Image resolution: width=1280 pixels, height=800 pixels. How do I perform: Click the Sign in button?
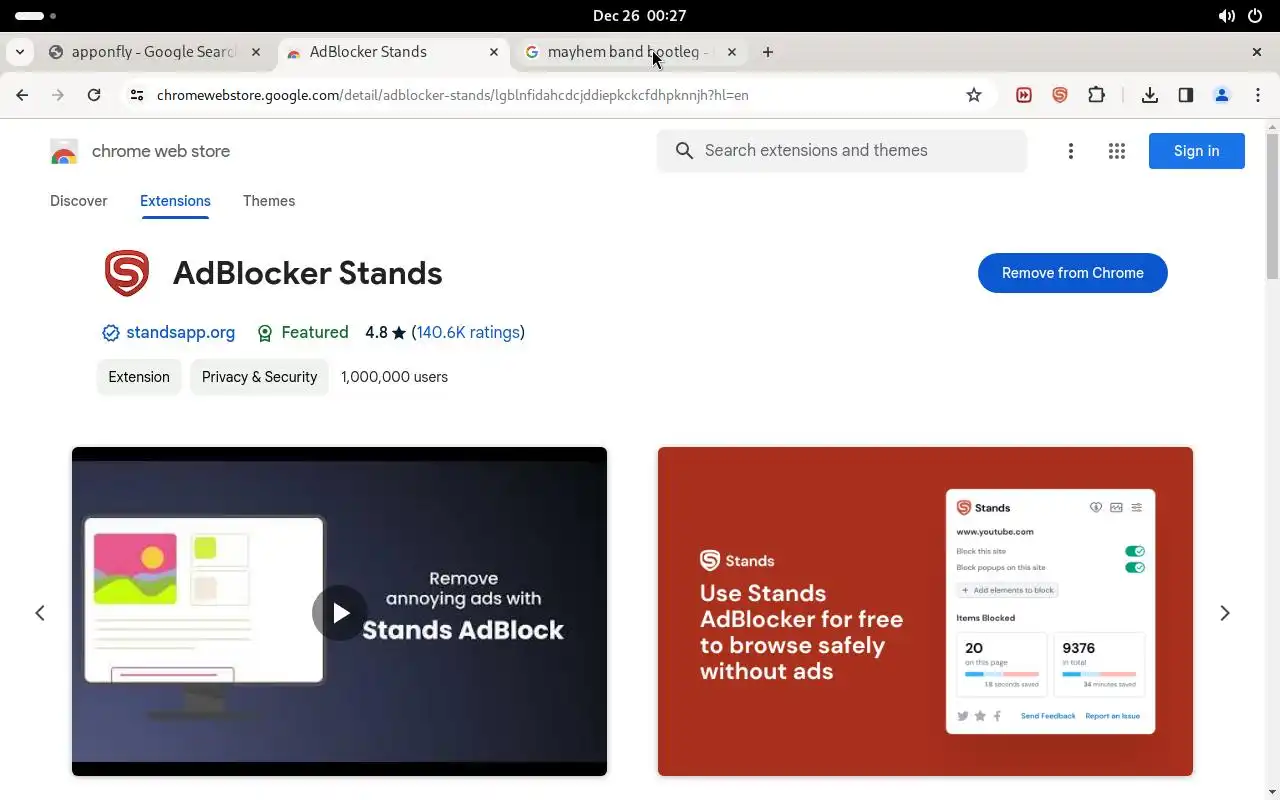coord(1196,151)
